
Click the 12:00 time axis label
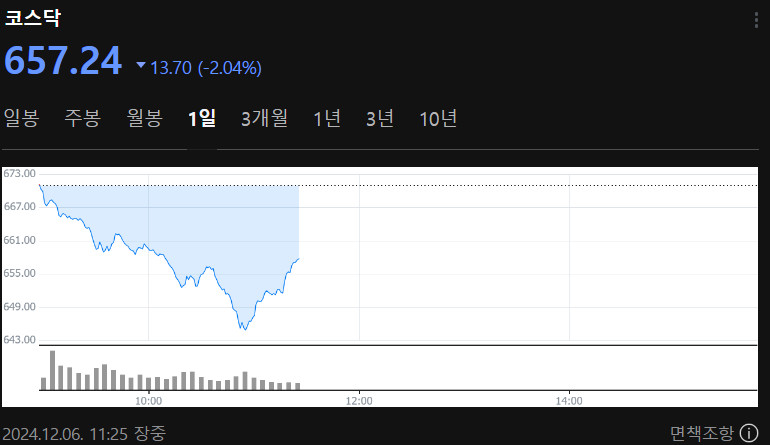(x=359, y=400)
